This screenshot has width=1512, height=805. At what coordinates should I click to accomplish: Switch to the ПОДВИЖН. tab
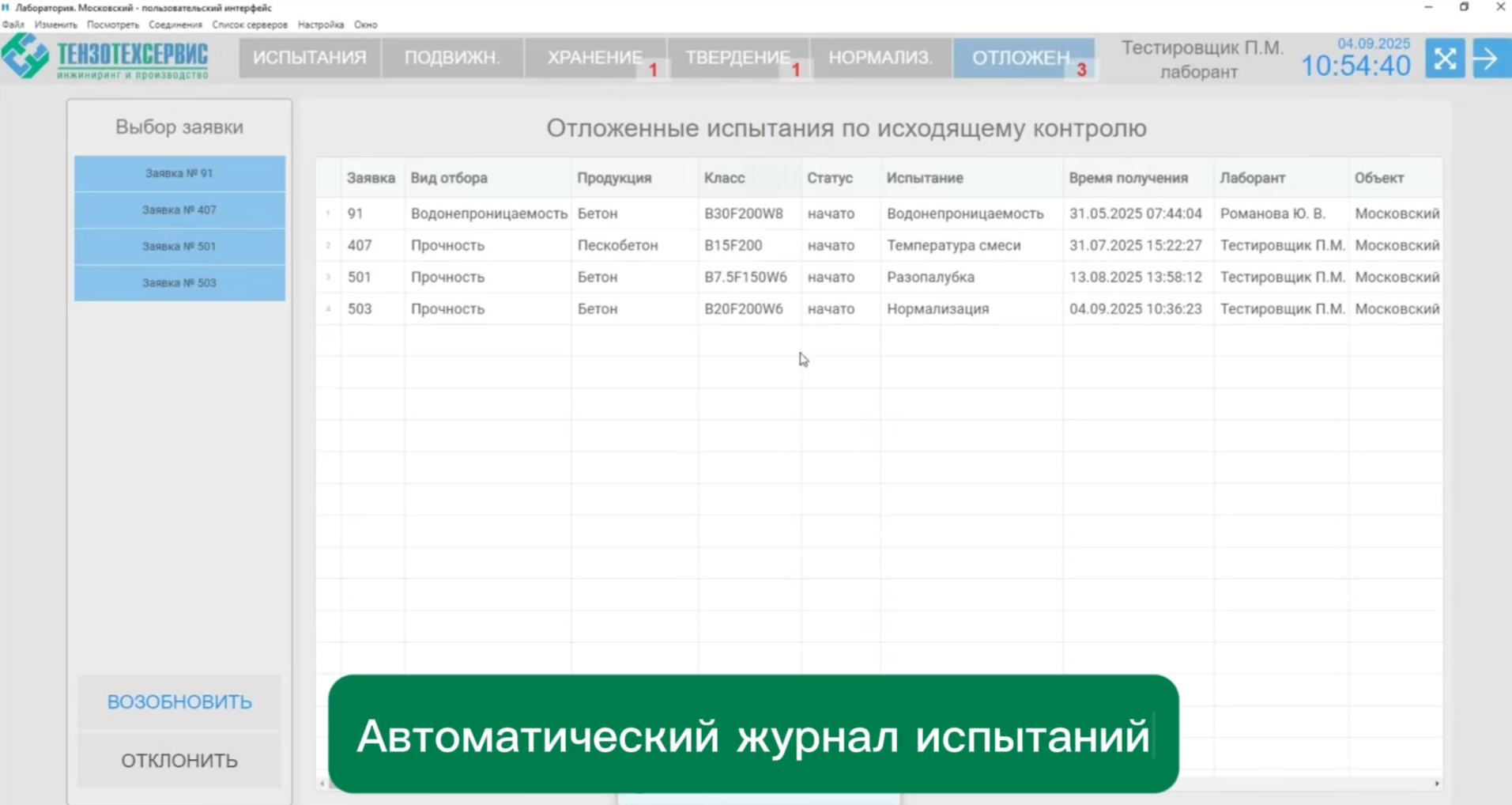pos(452,58)
